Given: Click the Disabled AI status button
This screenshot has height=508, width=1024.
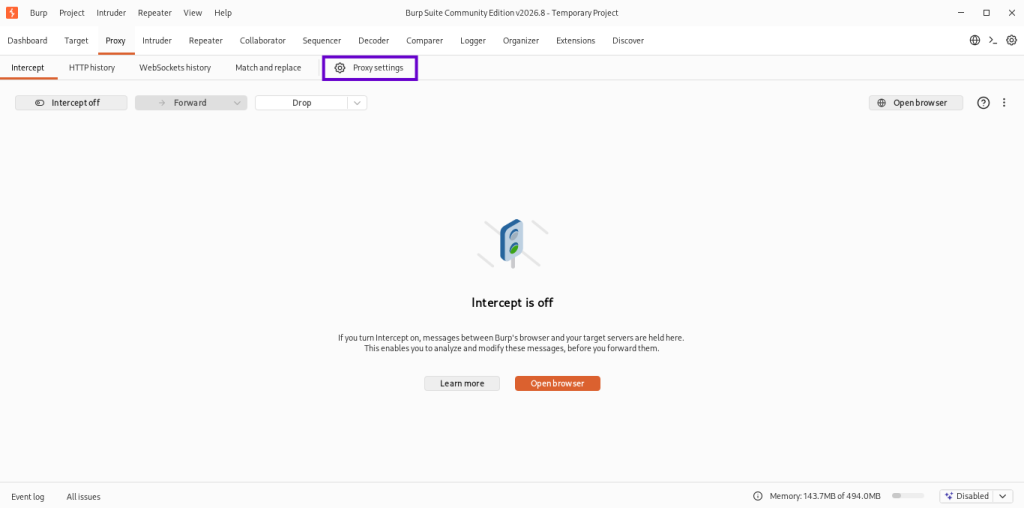Looking at the screenshot, I should pyautogui.click(x=968, y=496).
